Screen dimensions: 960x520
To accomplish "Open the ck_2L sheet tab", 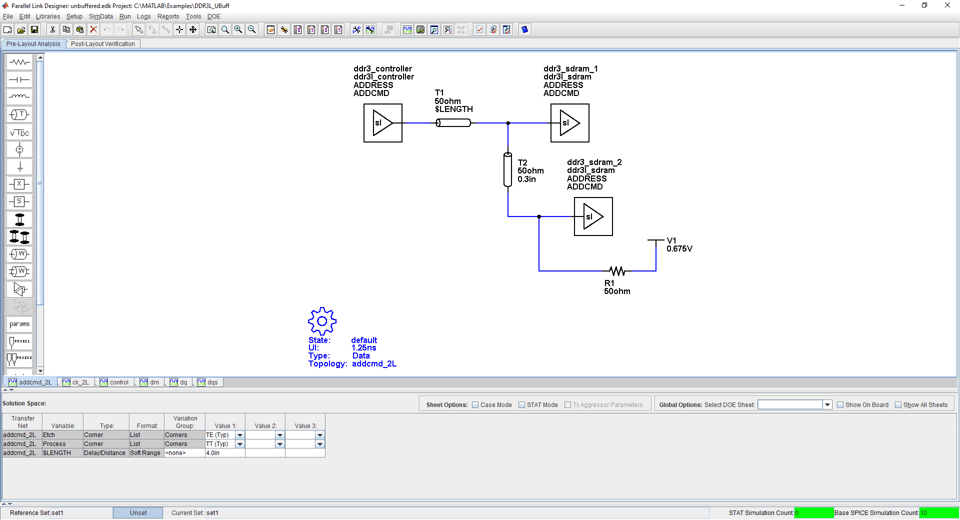I will pos(76,382).
